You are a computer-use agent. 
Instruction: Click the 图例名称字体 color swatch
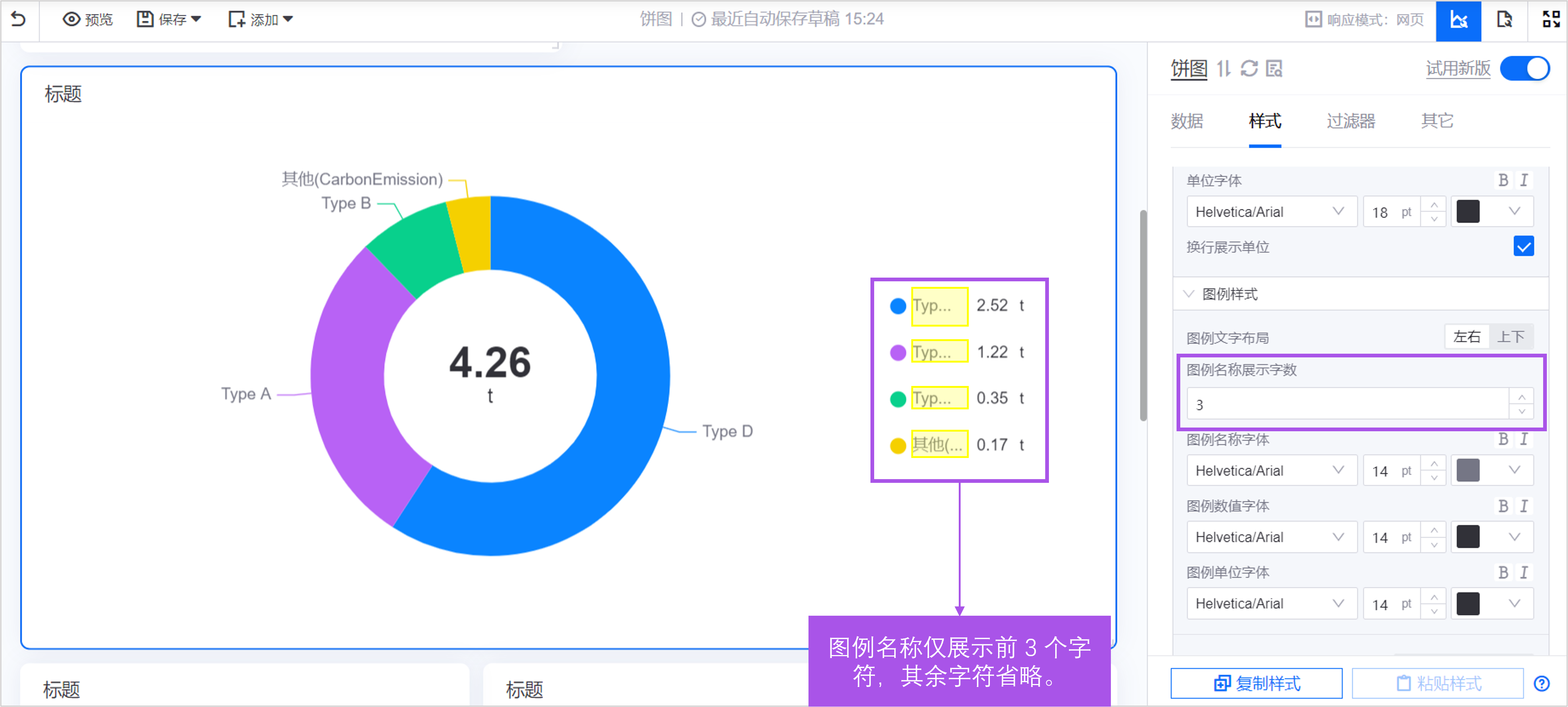pos(1467,471)
